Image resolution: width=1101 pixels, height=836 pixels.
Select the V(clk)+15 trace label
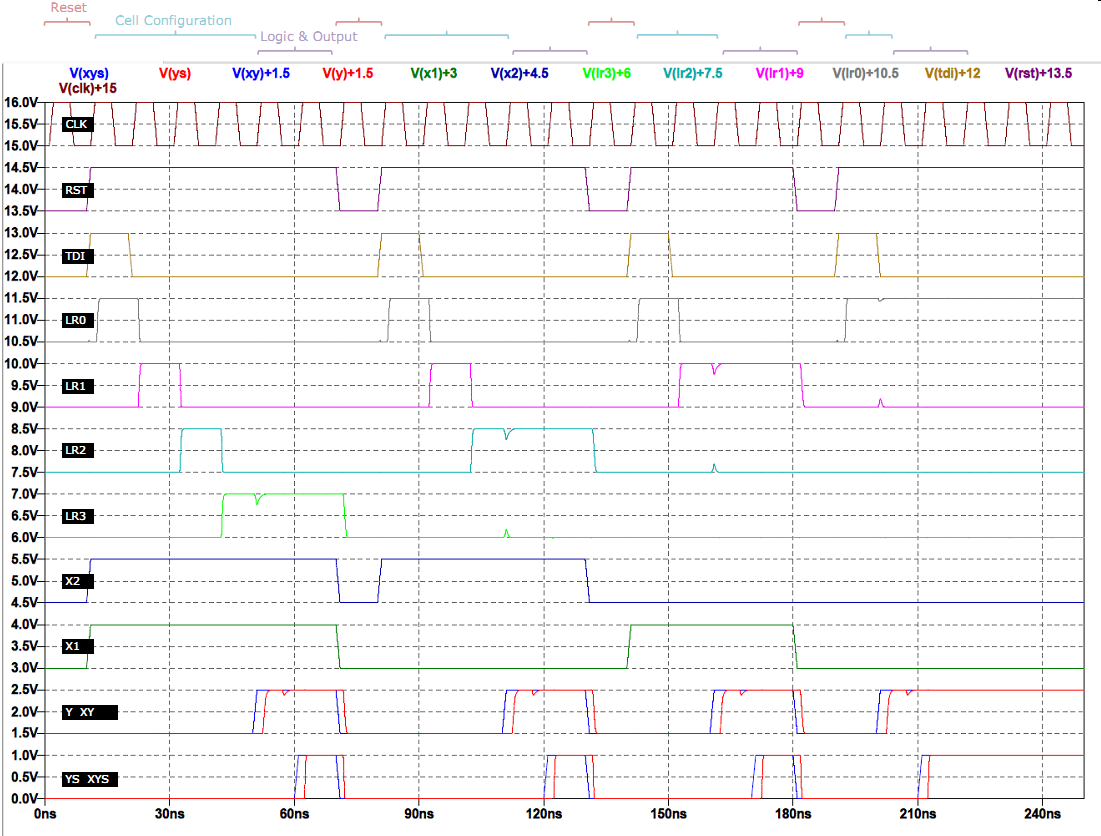pyautogui.click(x=88, y=89)
